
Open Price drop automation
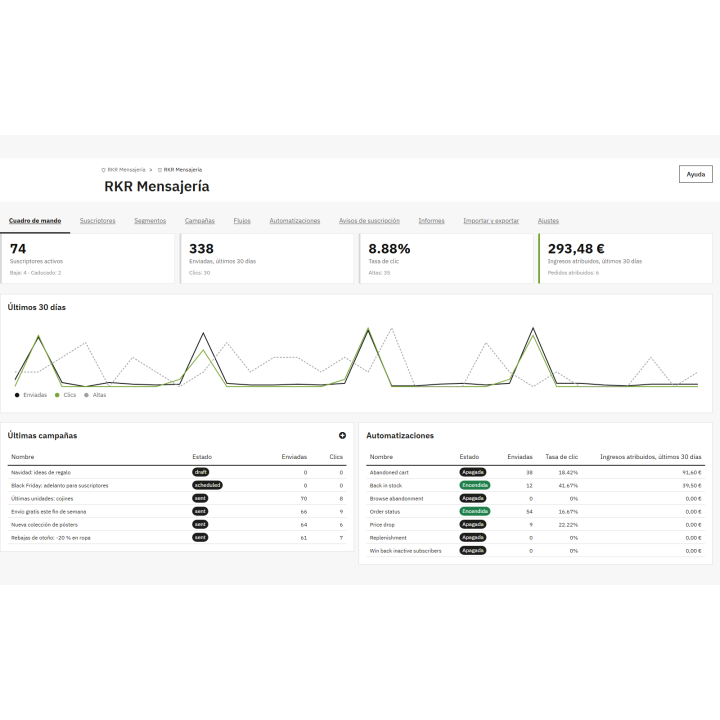[x=382, y=524]
